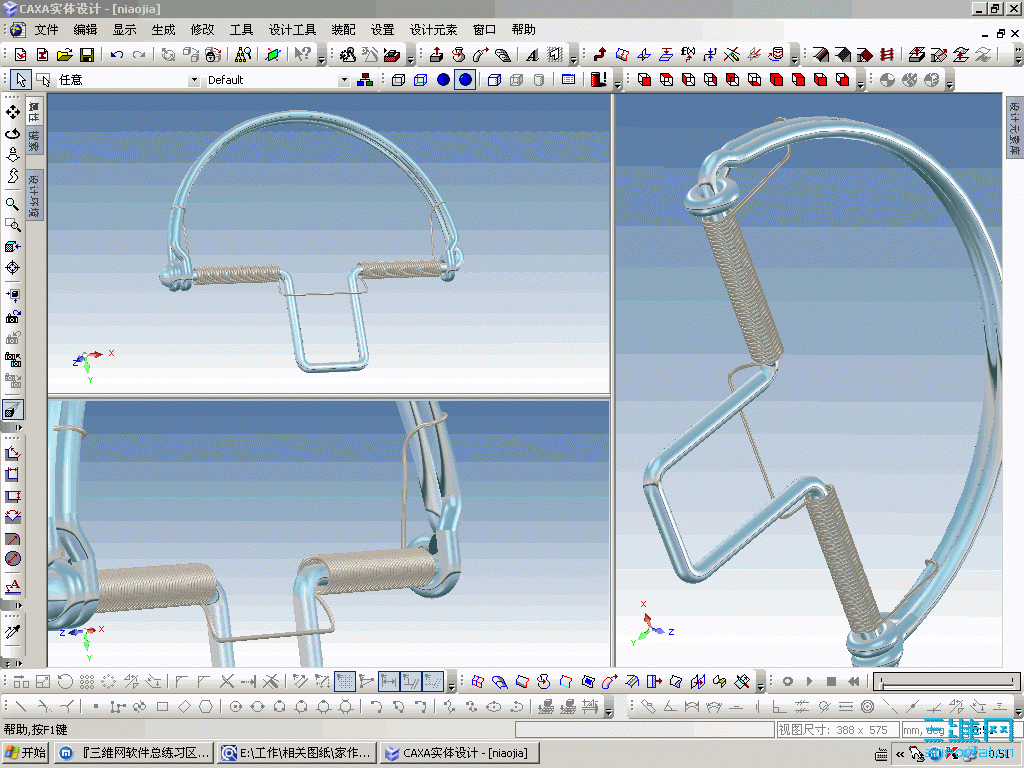Click the animation stop square button
Screen dimensions: 1024x768
(x=831, y=682)
